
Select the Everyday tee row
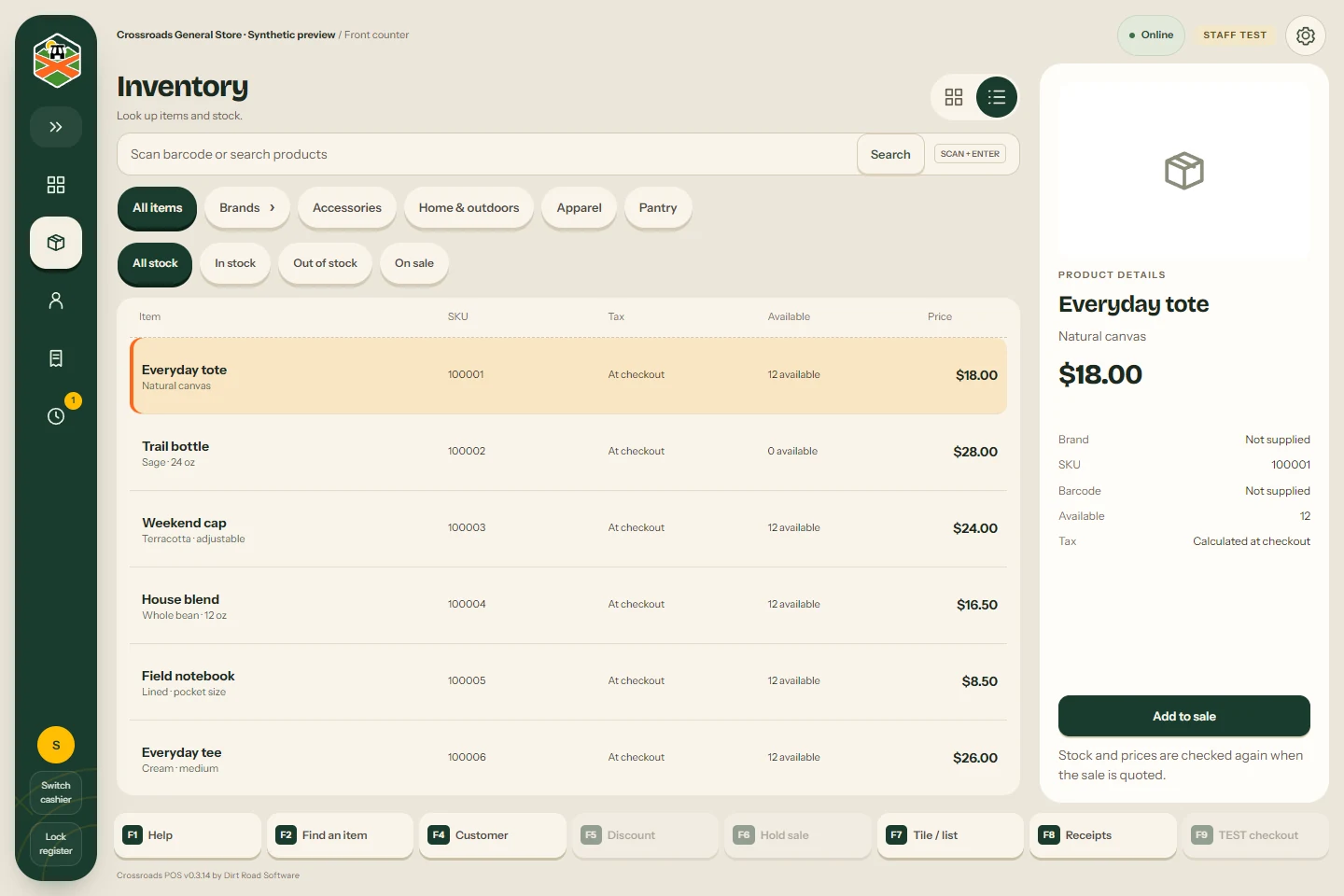click(568, 758)
